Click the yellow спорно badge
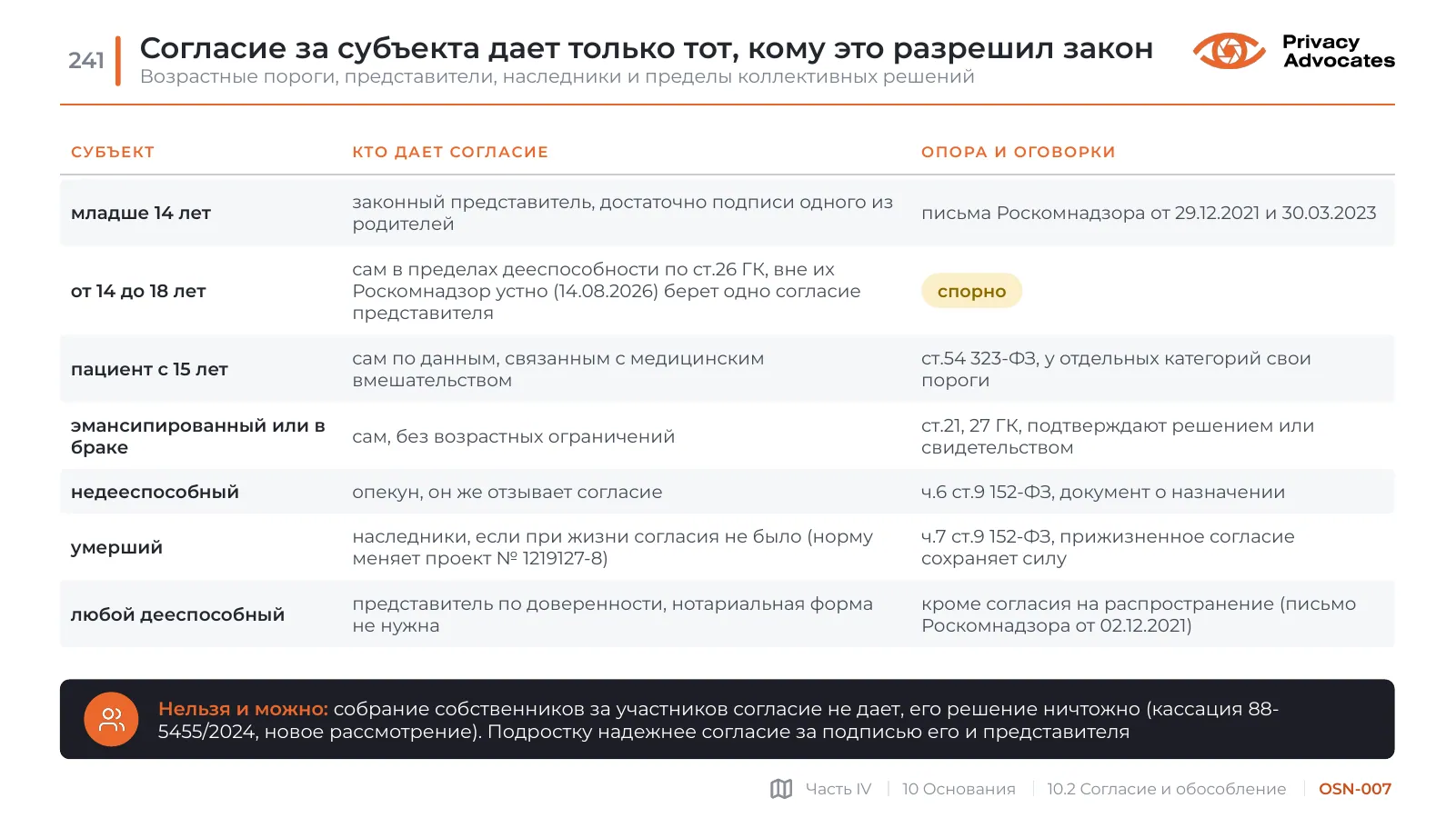The image size is (1456, 818). (971, 291)
